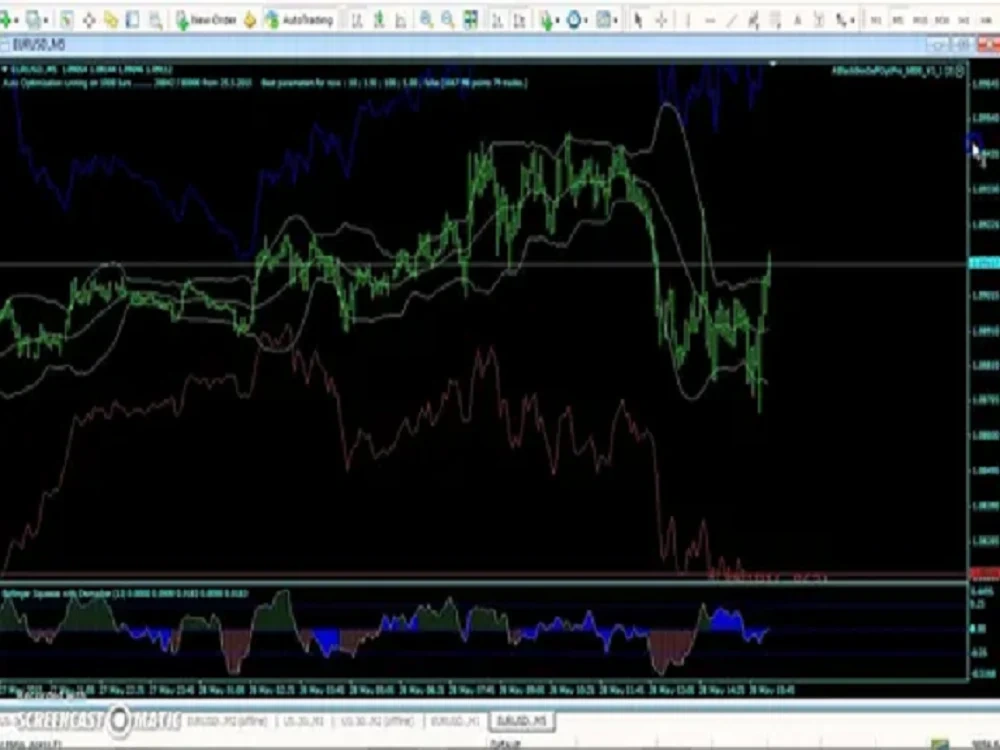
Task: Open the Navigator yellow folder icon
Action: 111,20
